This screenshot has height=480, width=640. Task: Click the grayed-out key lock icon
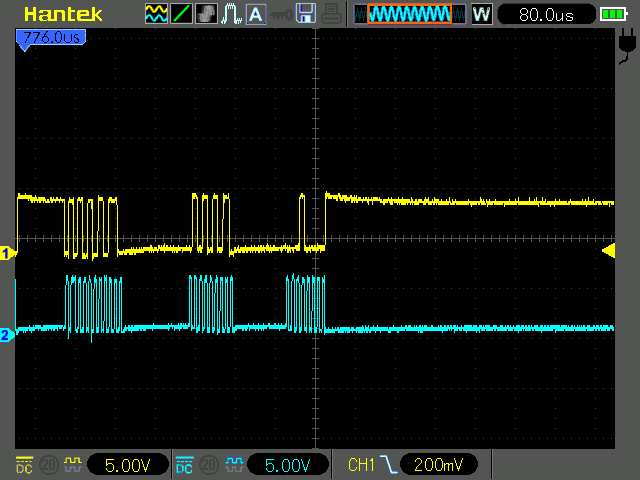point(281,15)
